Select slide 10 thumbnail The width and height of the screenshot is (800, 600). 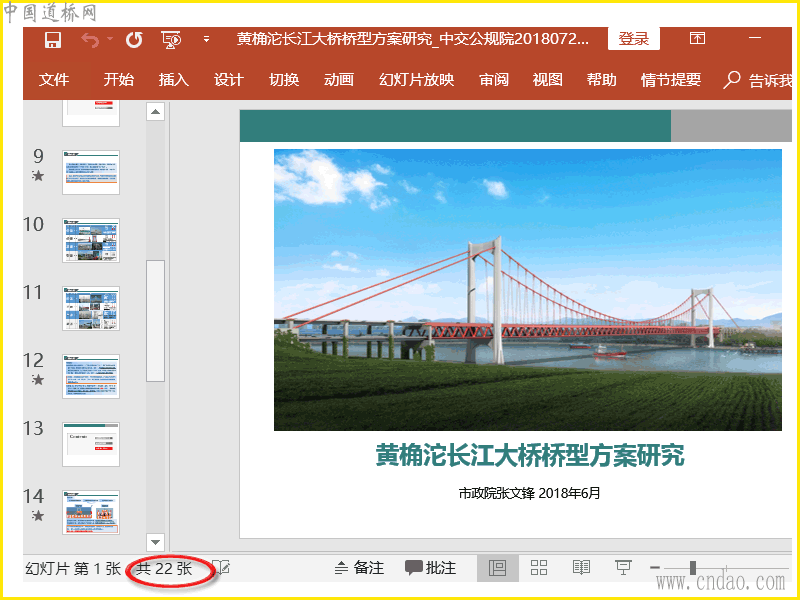tap(91, 240)
